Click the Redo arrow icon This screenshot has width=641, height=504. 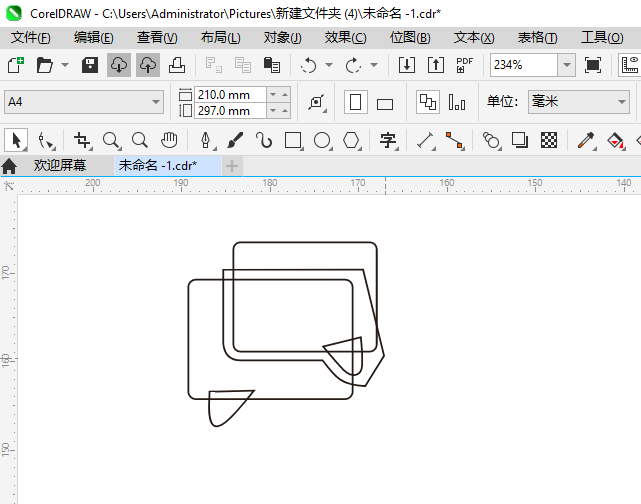point(353,65)
